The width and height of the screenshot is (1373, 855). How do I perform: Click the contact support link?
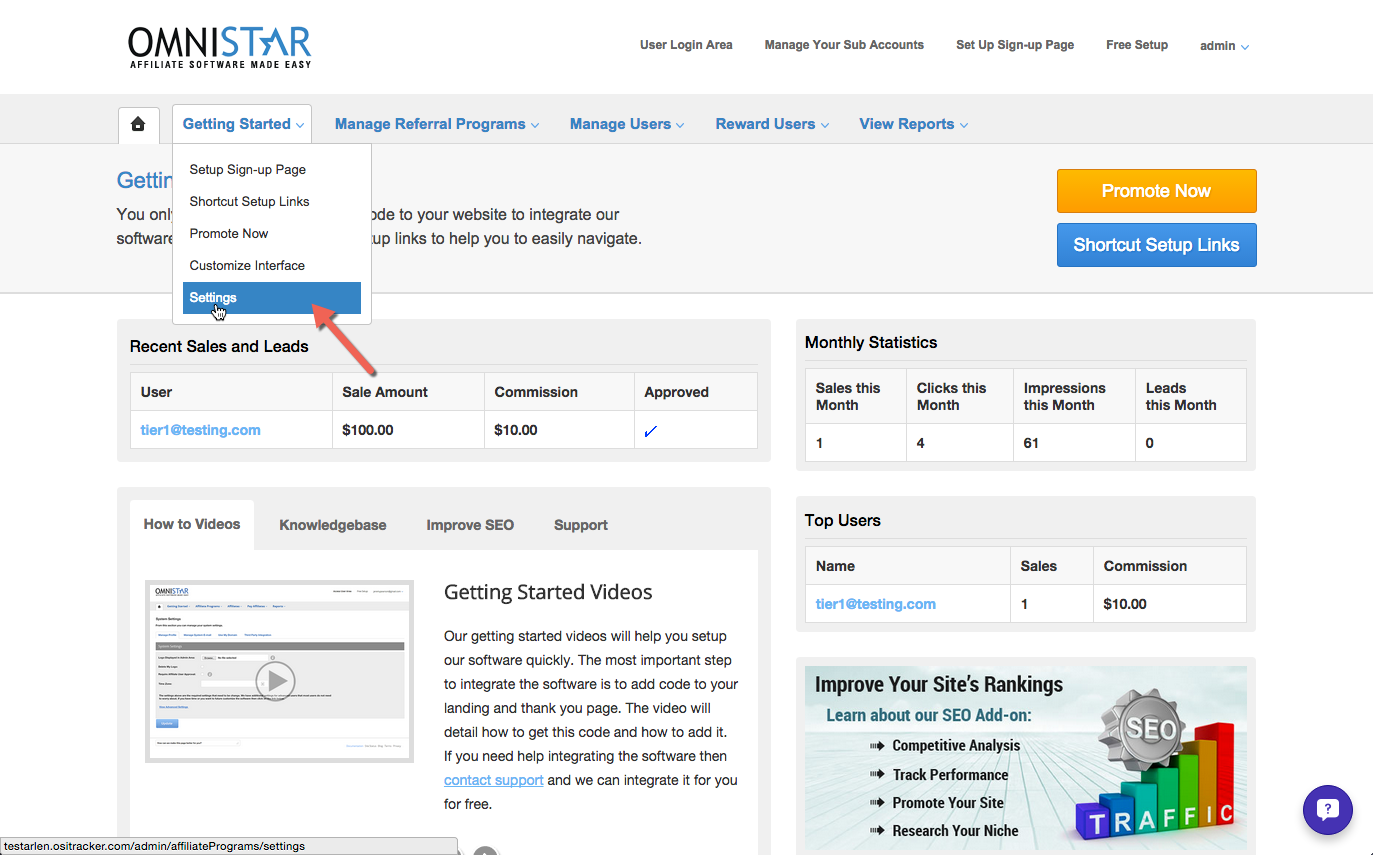pos(494,780)
